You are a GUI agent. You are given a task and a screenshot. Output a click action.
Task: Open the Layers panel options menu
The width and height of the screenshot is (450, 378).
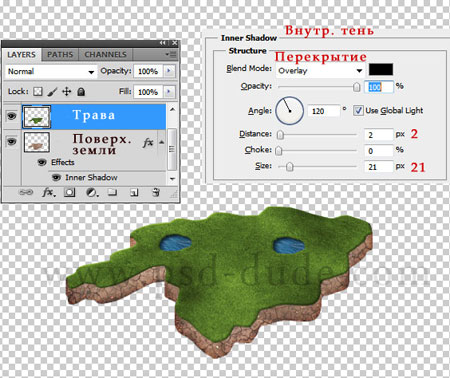pos(171,54)
